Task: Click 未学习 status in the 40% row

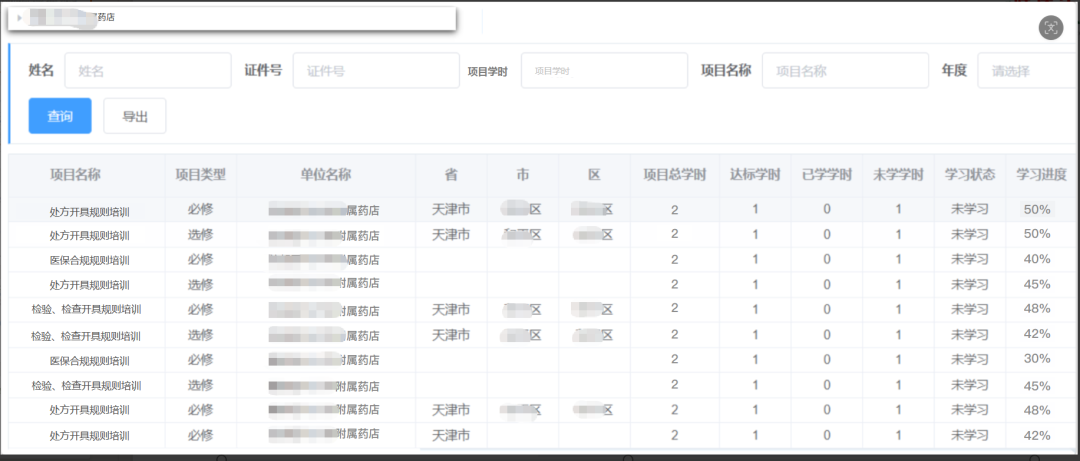Action: click(970, 260)
